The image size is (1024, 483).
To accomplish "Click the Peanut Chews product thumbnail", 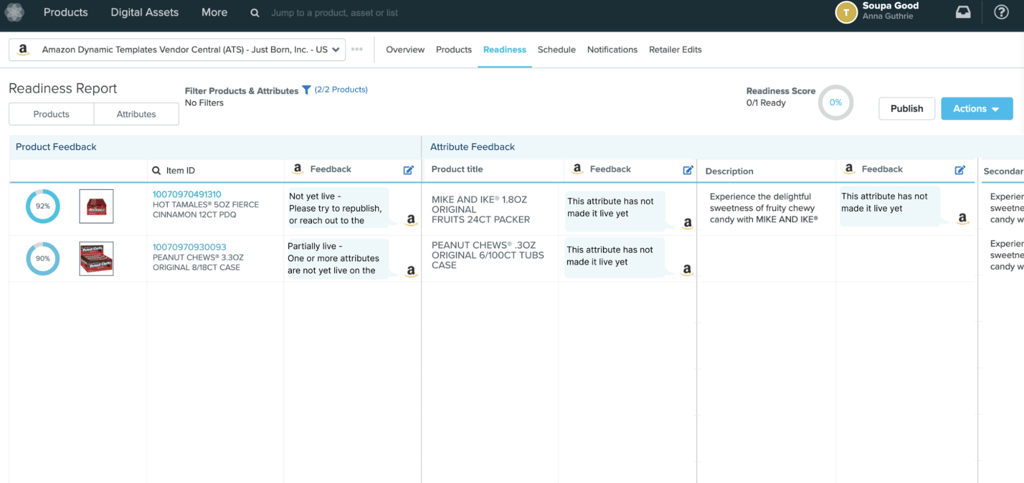I will coord(96,259).
